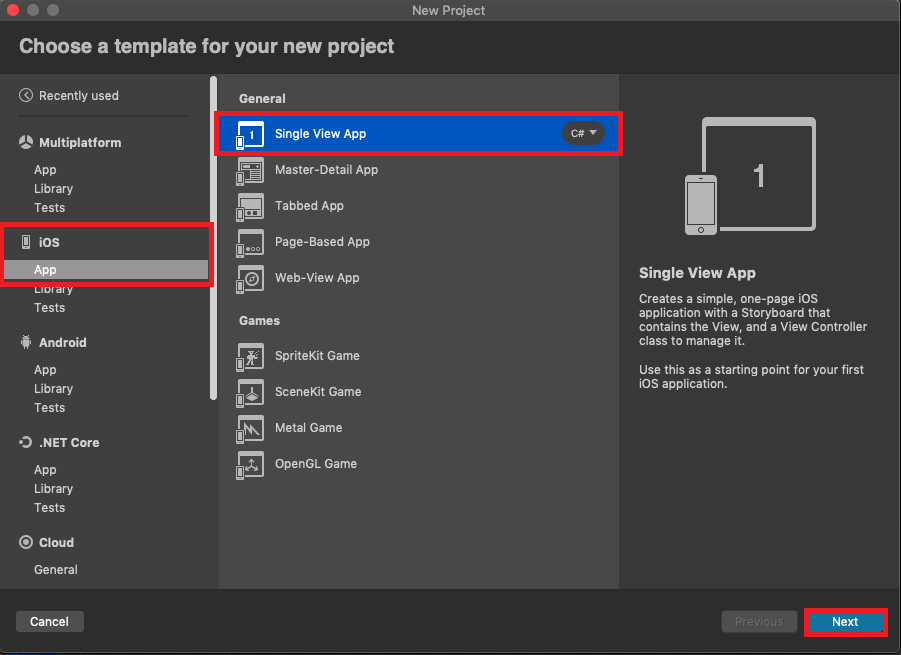Select the OpenGL Game icon
The image size is (901, 655).
(x=249, y=465)
